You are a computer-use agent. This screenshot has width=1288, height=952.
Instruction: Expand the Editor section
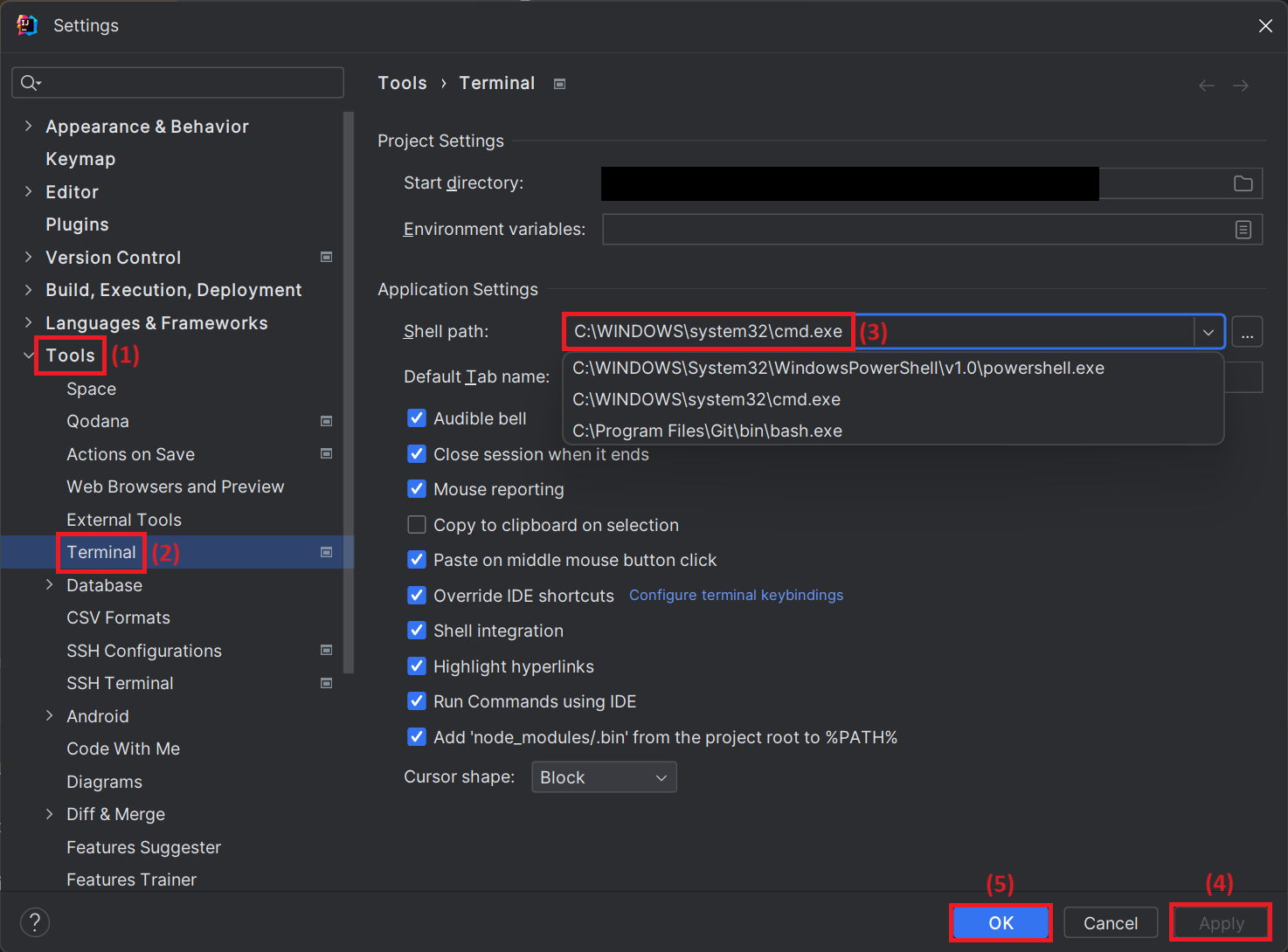(x=28, y=192)
